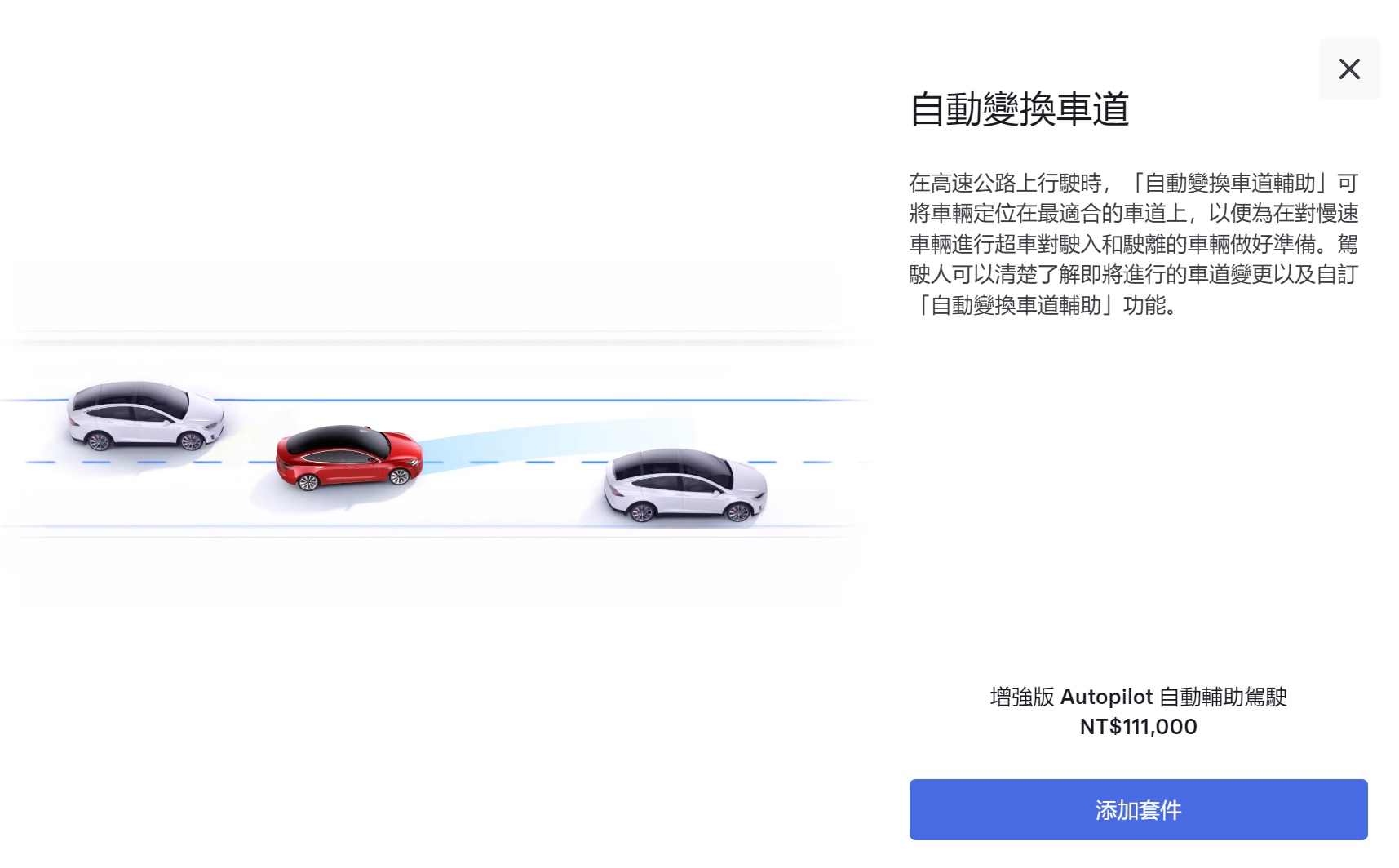Click the white car ahead on the right
Viewport: 1399px width, 868px height.
685,485
